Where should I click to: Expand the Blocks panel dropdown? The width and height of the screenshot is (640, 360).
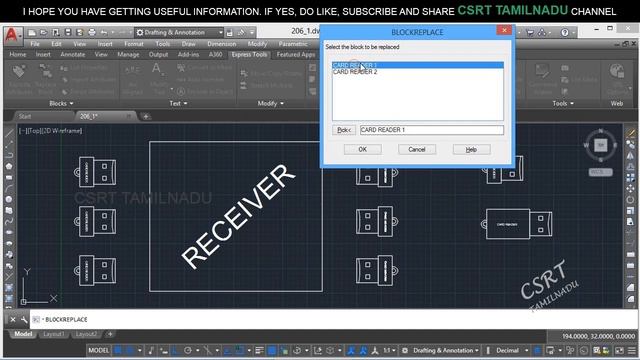tap(61, 104)
